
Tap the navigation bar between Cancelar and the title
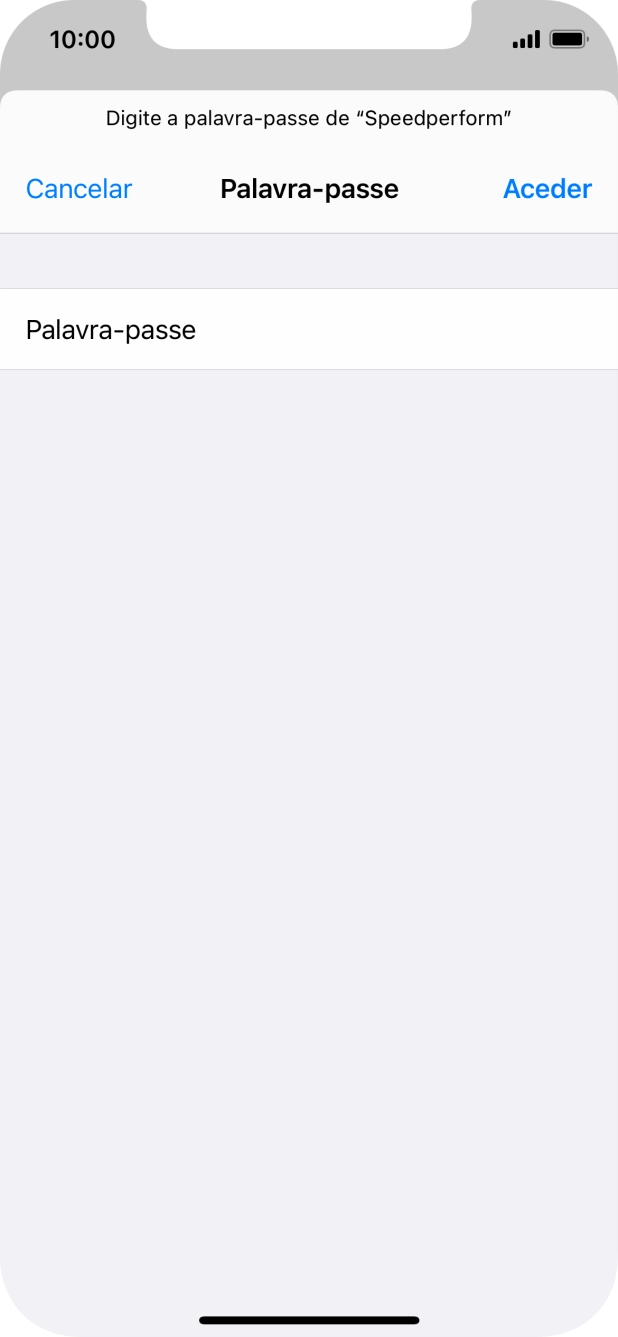pos(176,189)
